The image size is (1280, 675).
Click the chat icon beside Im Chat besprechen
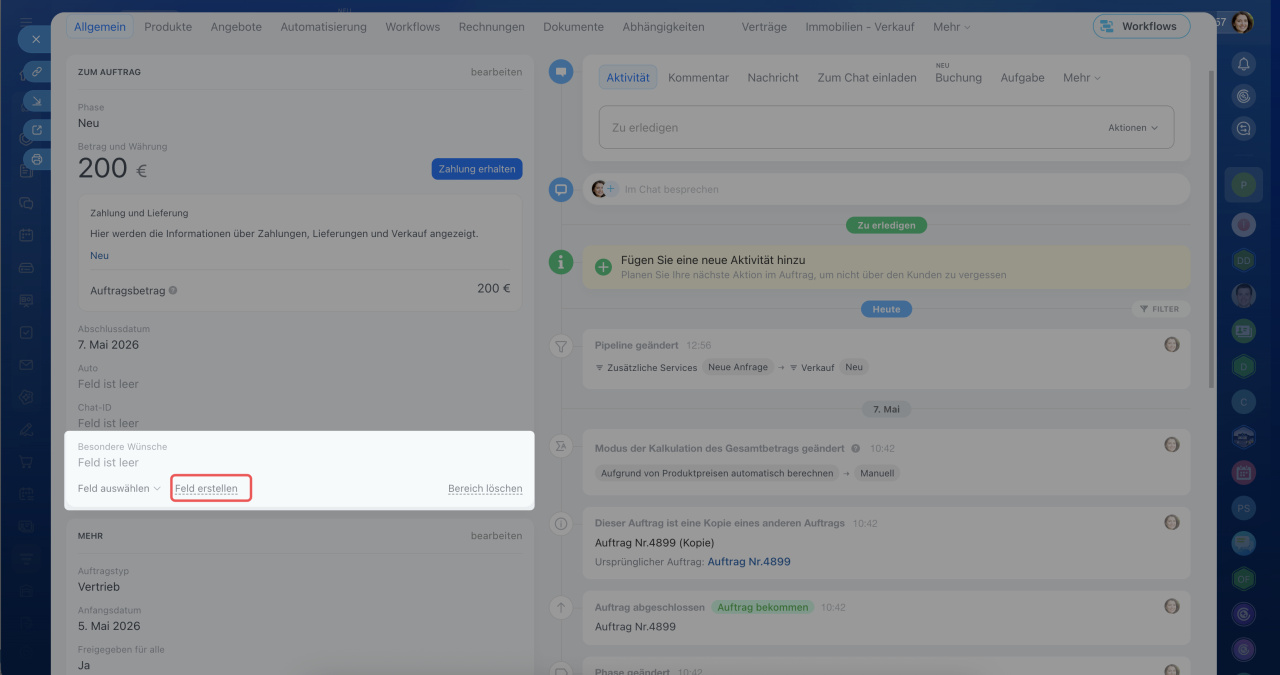pos(561,189)
